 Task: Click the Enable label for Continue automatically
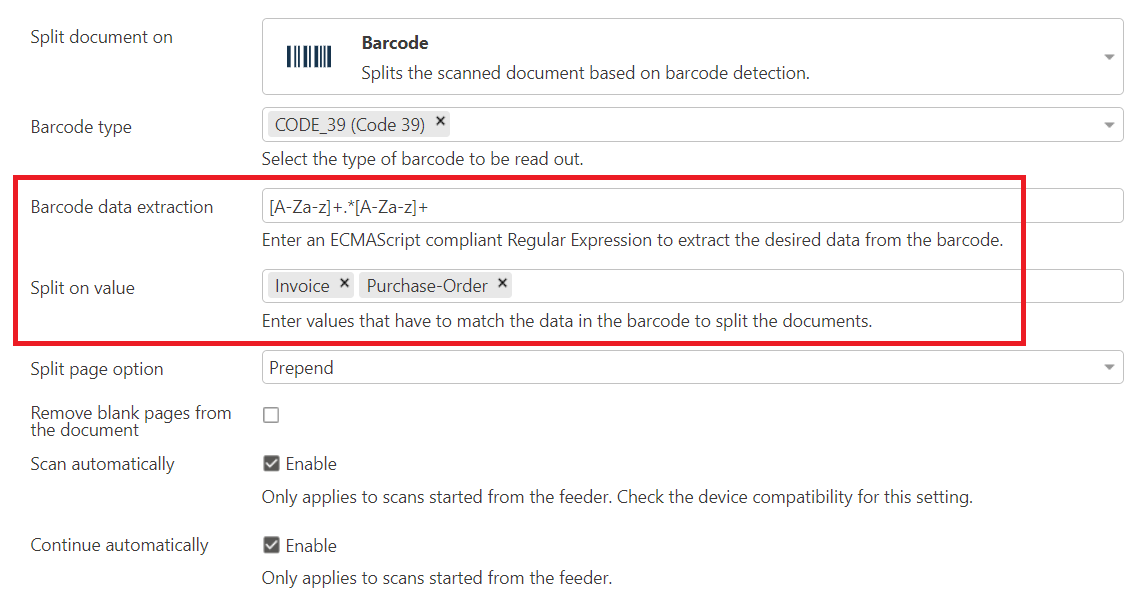click(x=311, y=545)
